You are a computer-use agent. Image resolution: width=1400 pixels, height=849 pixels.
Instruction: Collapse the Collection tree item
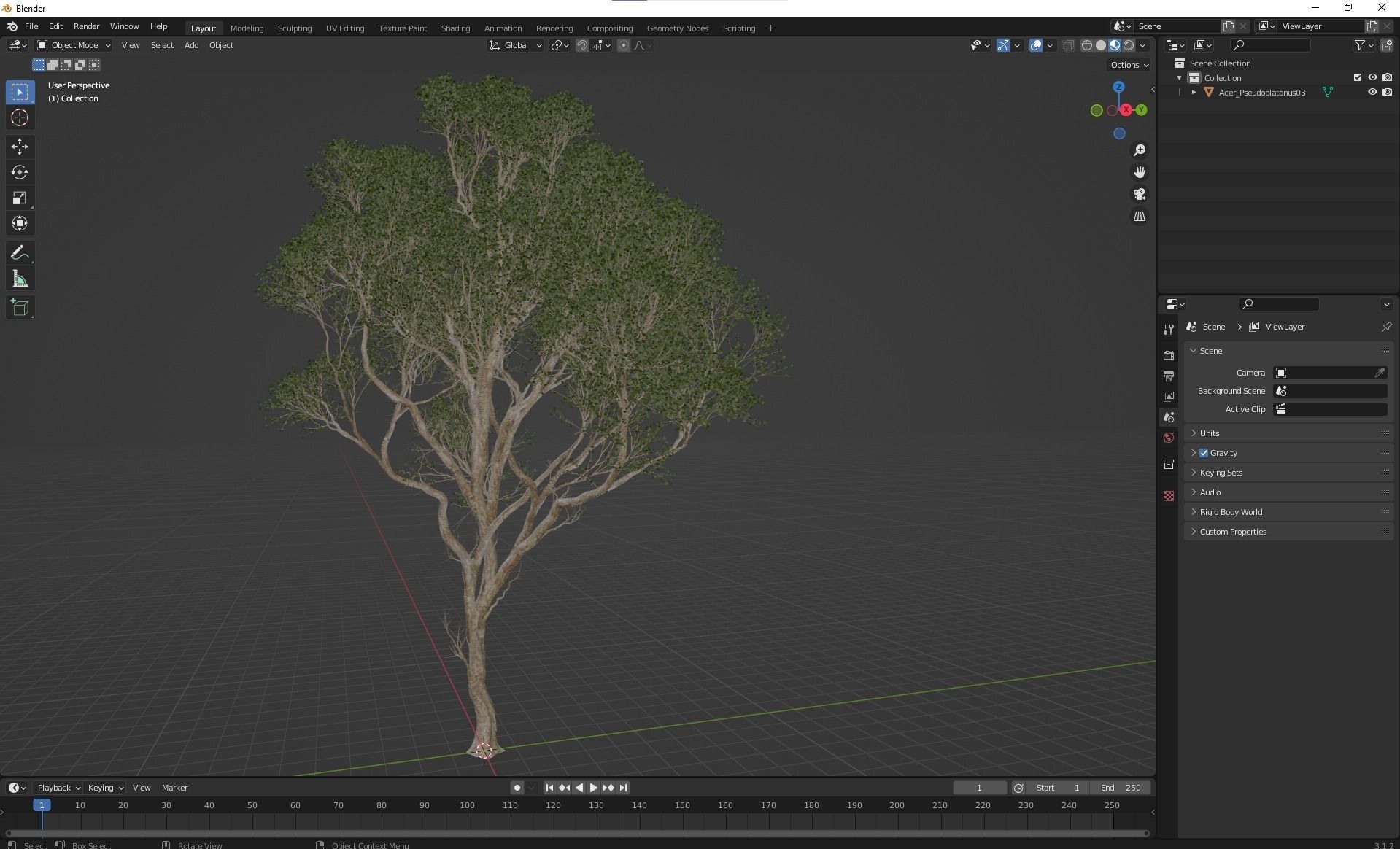click(1179, 78)
